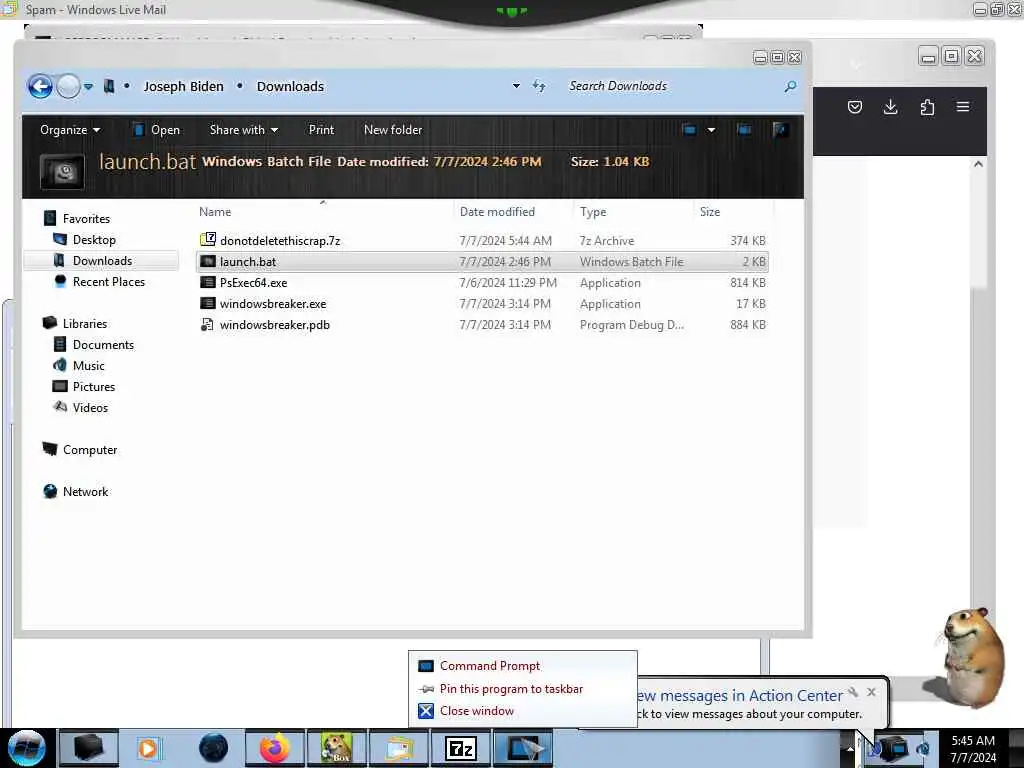
Task: Sort files by Type column
Action: 593,212
